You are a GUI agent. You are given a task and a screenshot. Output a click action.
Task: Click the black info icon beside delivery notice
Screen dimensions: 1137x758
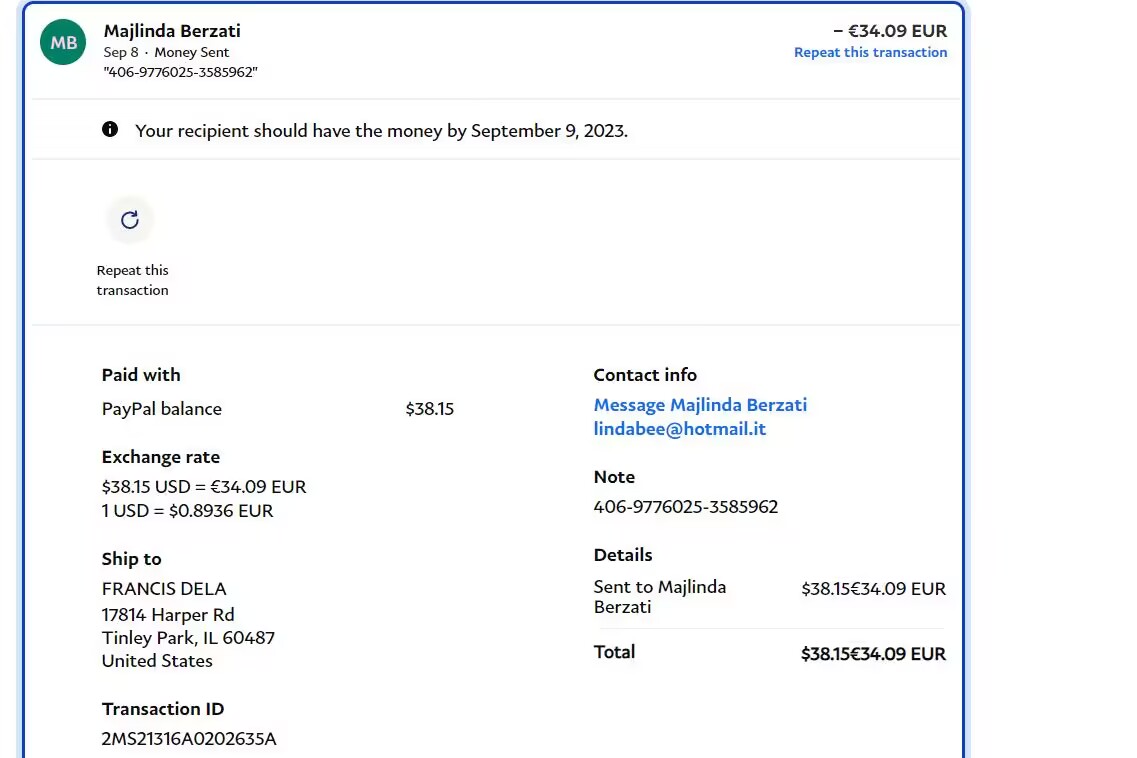pyautogui.click(x=110, y=129)
